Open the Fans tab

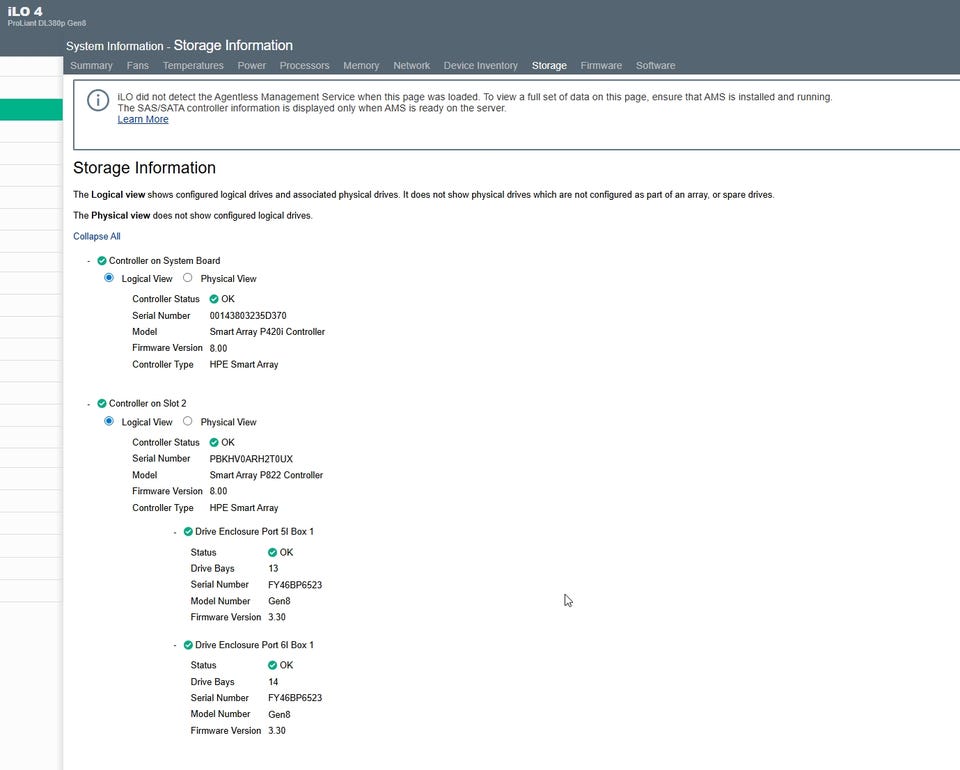138,65
